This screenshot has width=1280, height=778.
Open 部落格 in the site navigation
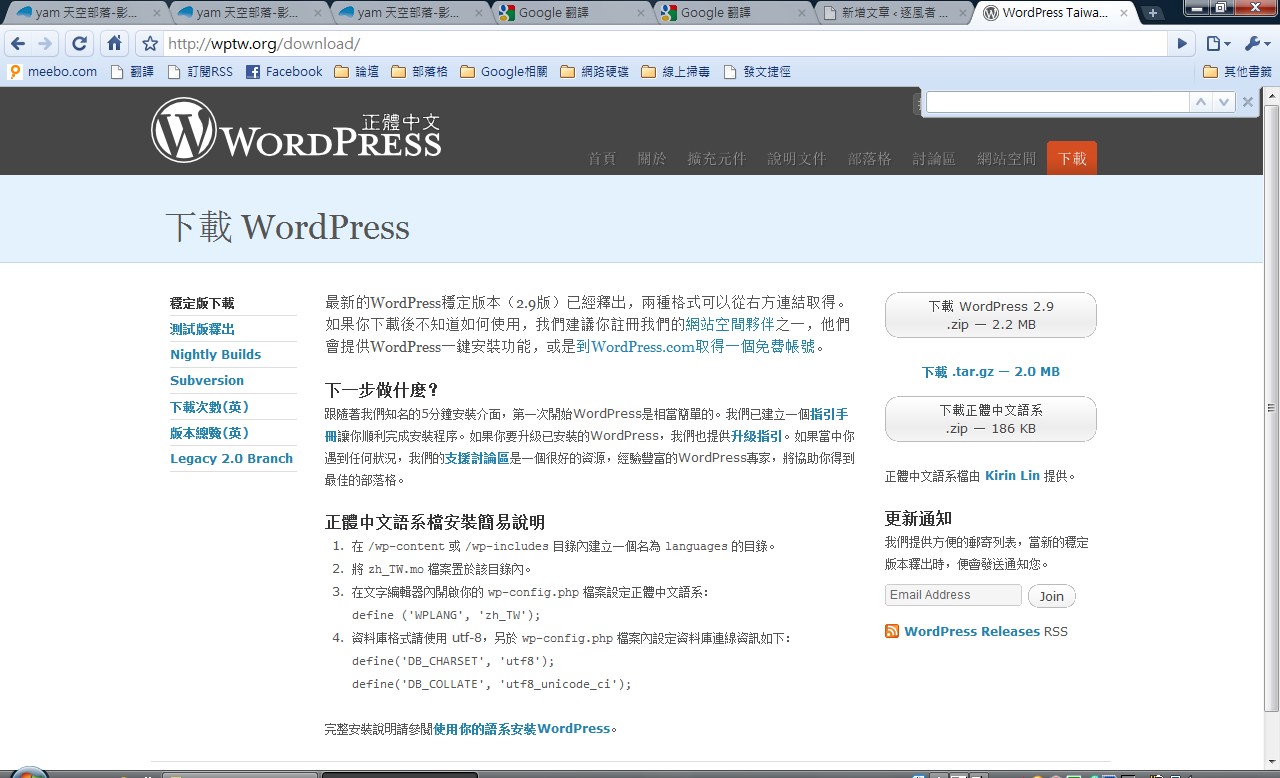click(870, 159)
